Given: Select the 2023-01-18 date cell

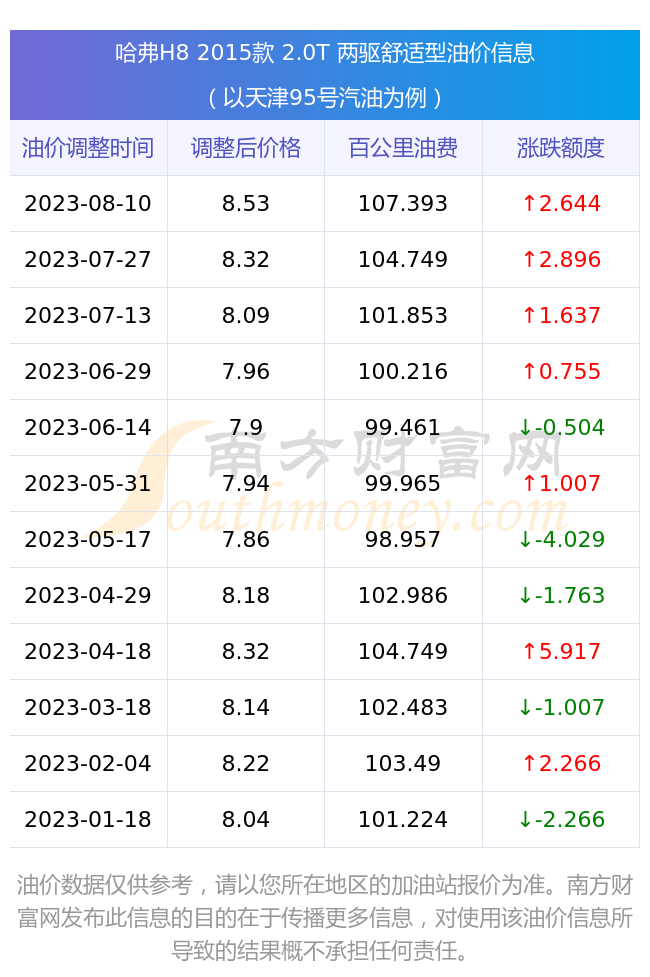Looking at the screenshot, I should click(x=88, y=819).
